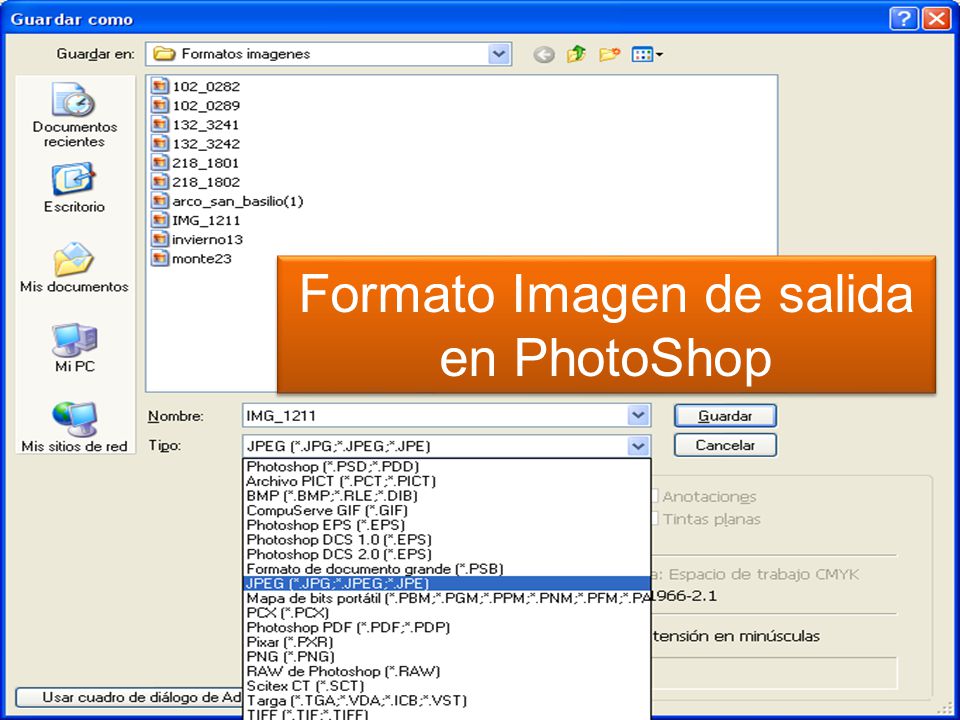Click the Cancelar button
The height and width of the screenshot is (720, 960).
click(725, 445)
